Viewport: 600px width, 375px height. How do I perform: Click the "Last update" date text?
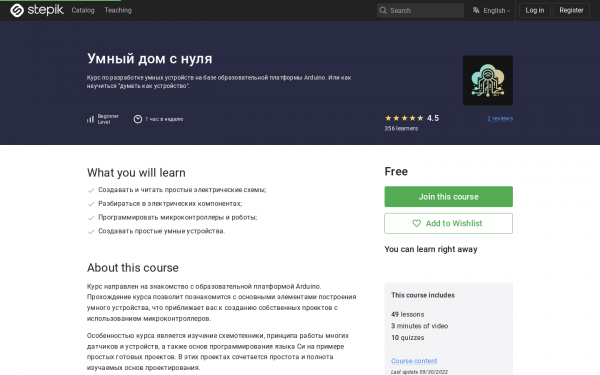pos(419,372)
